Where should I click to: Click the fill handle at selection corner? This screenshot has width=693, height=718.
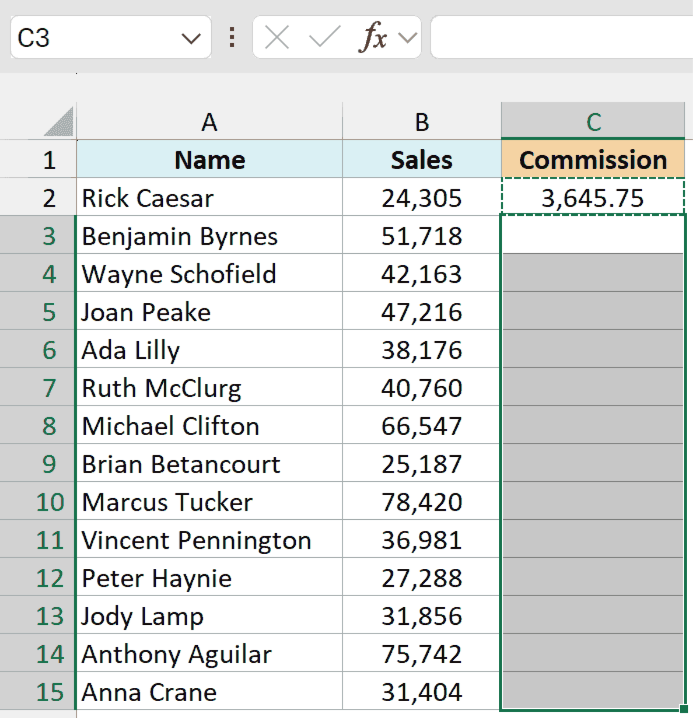coord(684,709)
